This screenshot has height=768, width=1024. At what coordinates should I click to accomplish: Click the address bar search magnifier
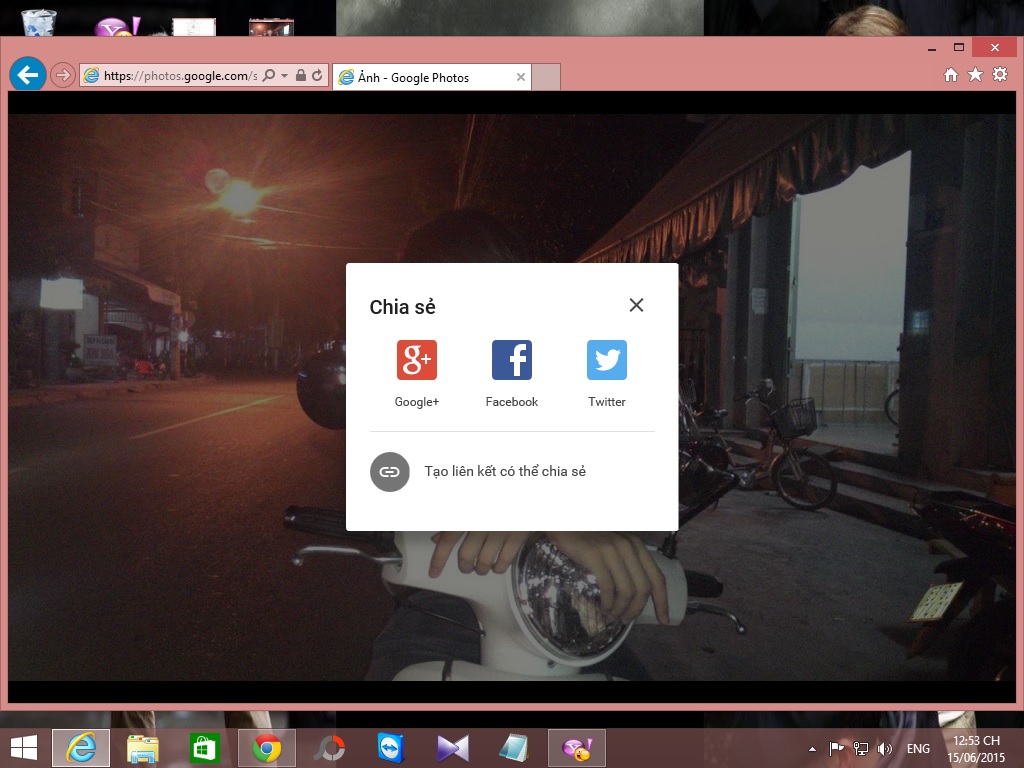coord(269,76)
